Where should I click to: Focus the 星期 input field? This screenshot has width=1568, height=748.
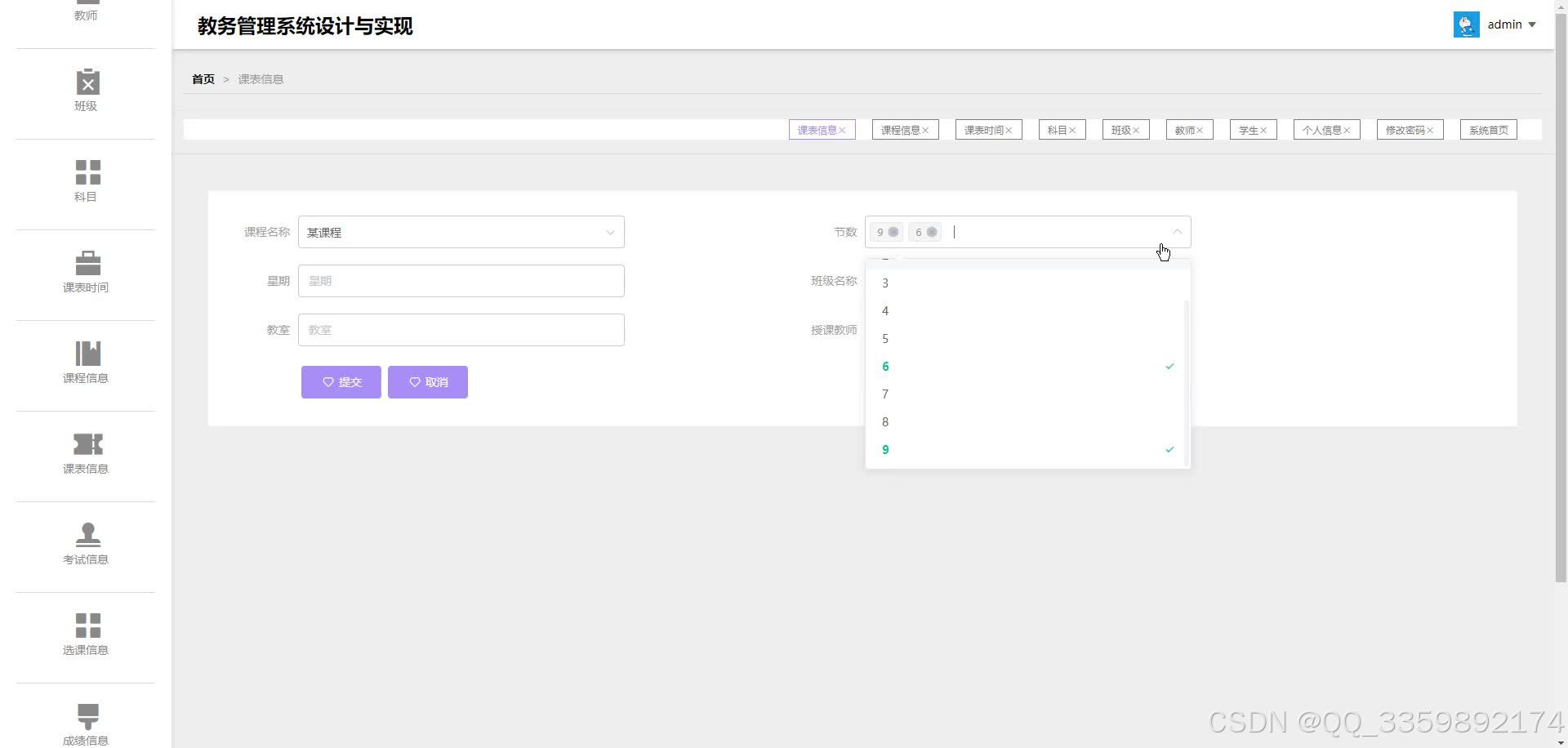coord(461,281)
